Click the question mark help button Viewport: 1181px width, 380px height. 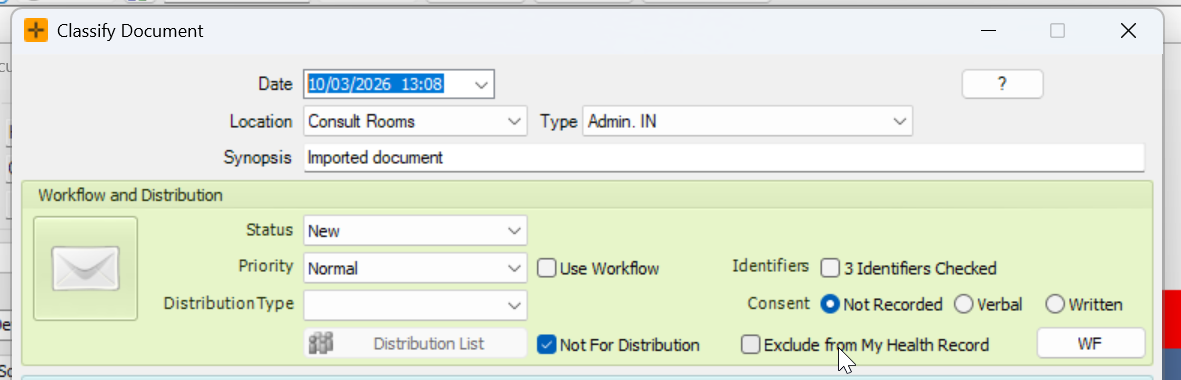click(x=1002, y=84)
